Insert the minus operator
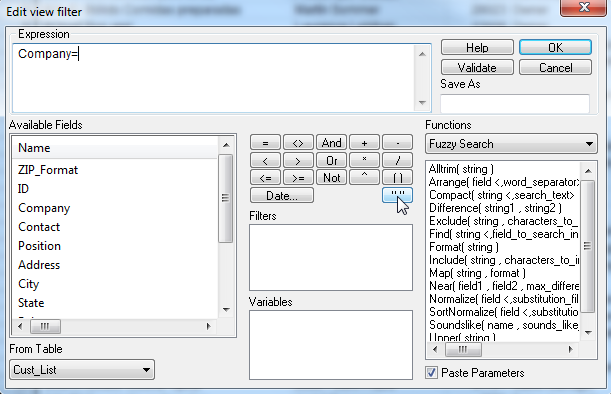Screen dimensions: 611x394 397,143
